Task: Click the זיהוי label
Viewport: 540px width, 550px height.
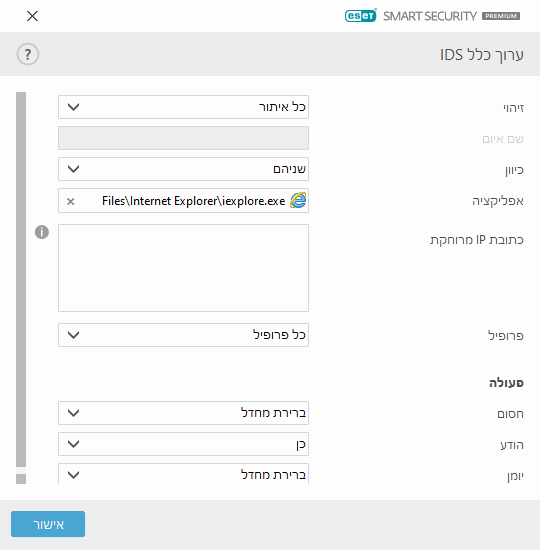Action: (514, 108)
